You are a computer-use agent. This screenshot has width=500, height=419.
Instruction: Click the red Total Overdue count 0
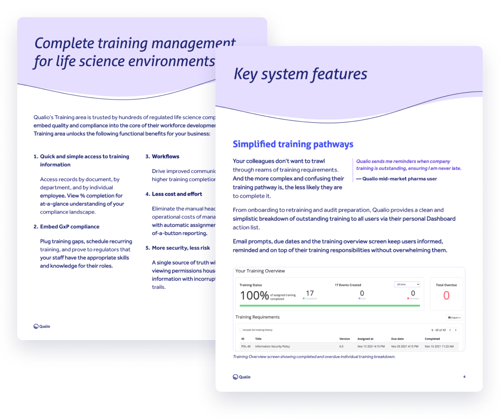coord(446,295)
